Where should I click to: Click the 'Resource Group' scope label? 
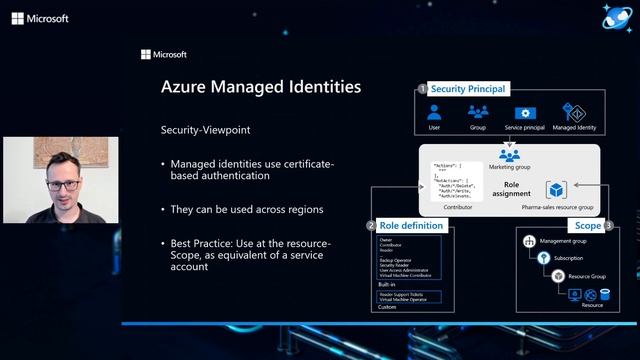587,276
